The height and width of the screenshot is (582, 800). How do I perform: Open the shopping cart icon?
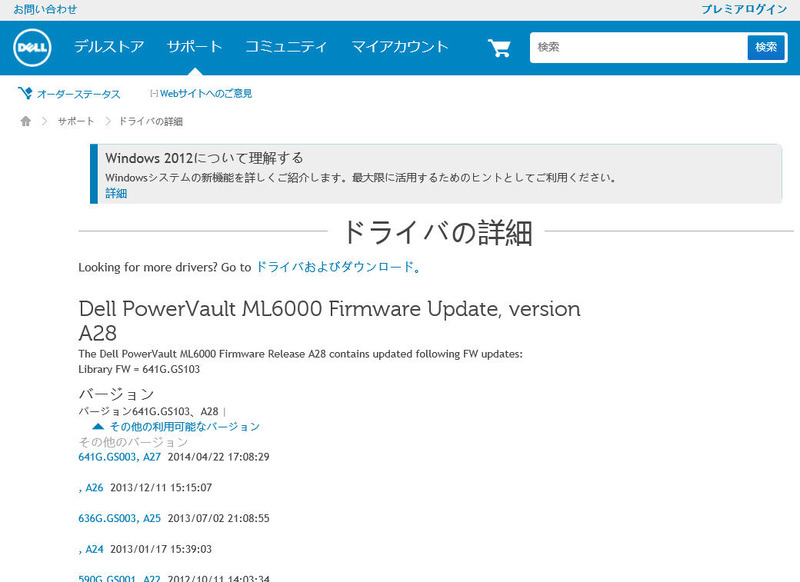[499, 47]
